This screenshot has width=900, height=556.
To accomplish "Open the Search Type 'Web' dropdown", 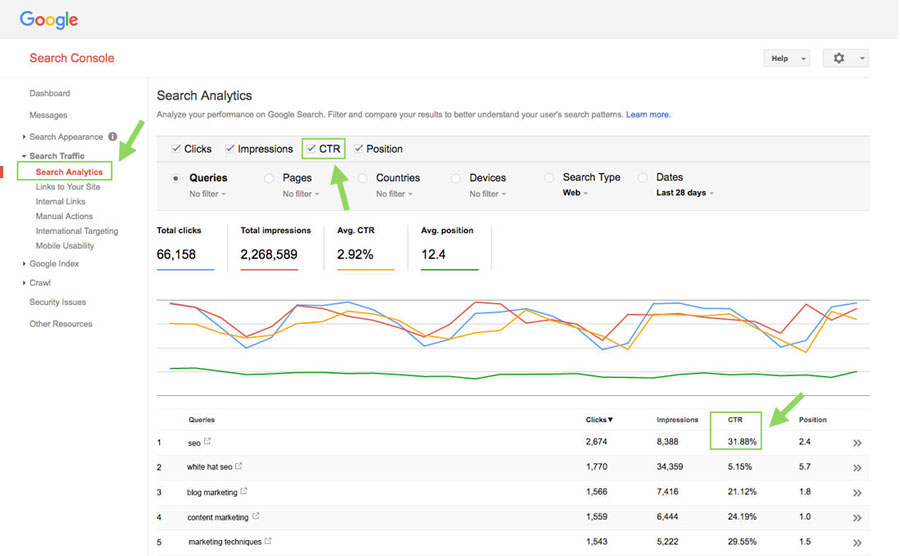I will coord(575,193).
